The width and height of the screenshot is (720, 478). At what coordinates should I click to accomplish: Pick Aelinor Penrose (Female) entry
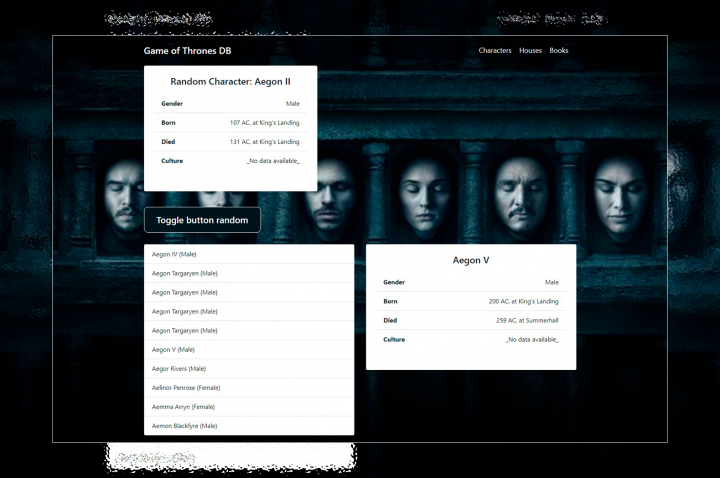coord(249,388)
